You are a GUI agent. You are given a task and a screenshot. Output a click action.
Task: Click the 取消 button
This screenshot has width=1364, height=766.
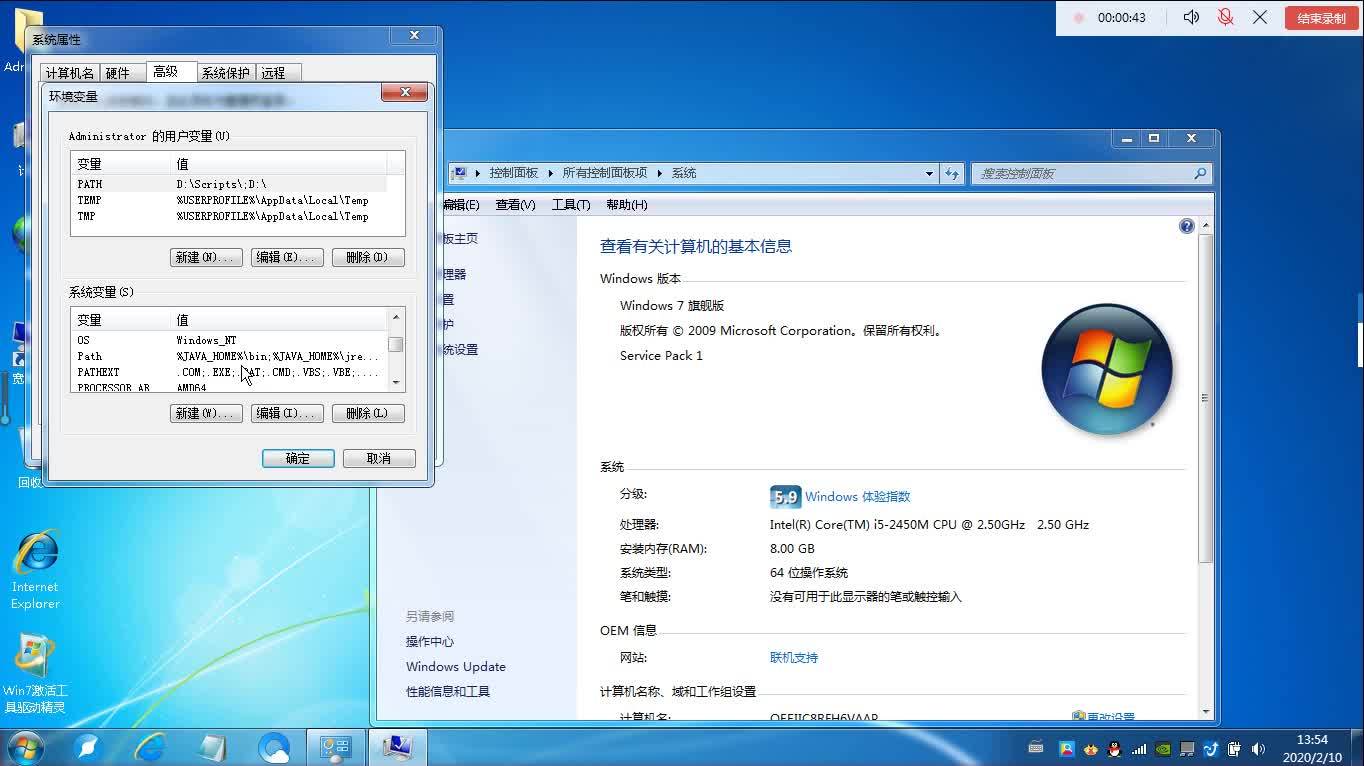379,458
